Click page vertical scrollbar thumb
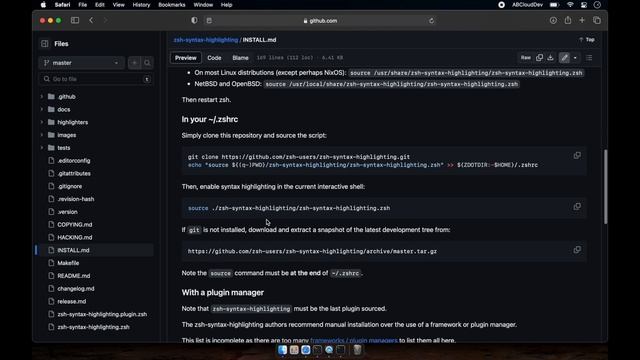Viewport: 640px width, 360px height. (x=605, y=187)
